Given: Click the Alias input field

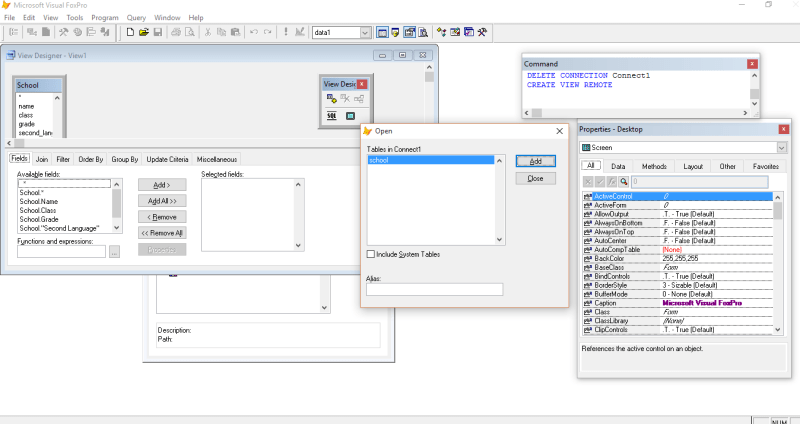Looking at the screenshot, I should [434, 289].
